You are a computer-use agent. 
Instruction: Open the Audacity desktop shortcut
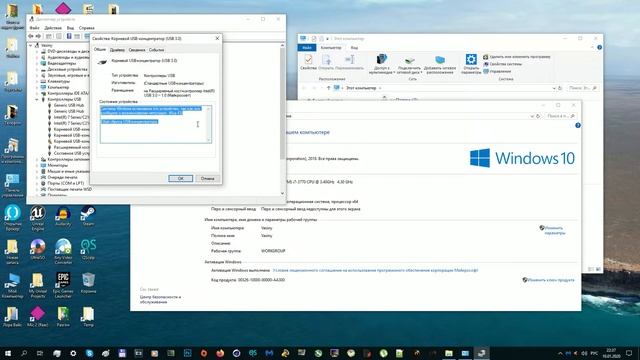(x=63, y=216)
